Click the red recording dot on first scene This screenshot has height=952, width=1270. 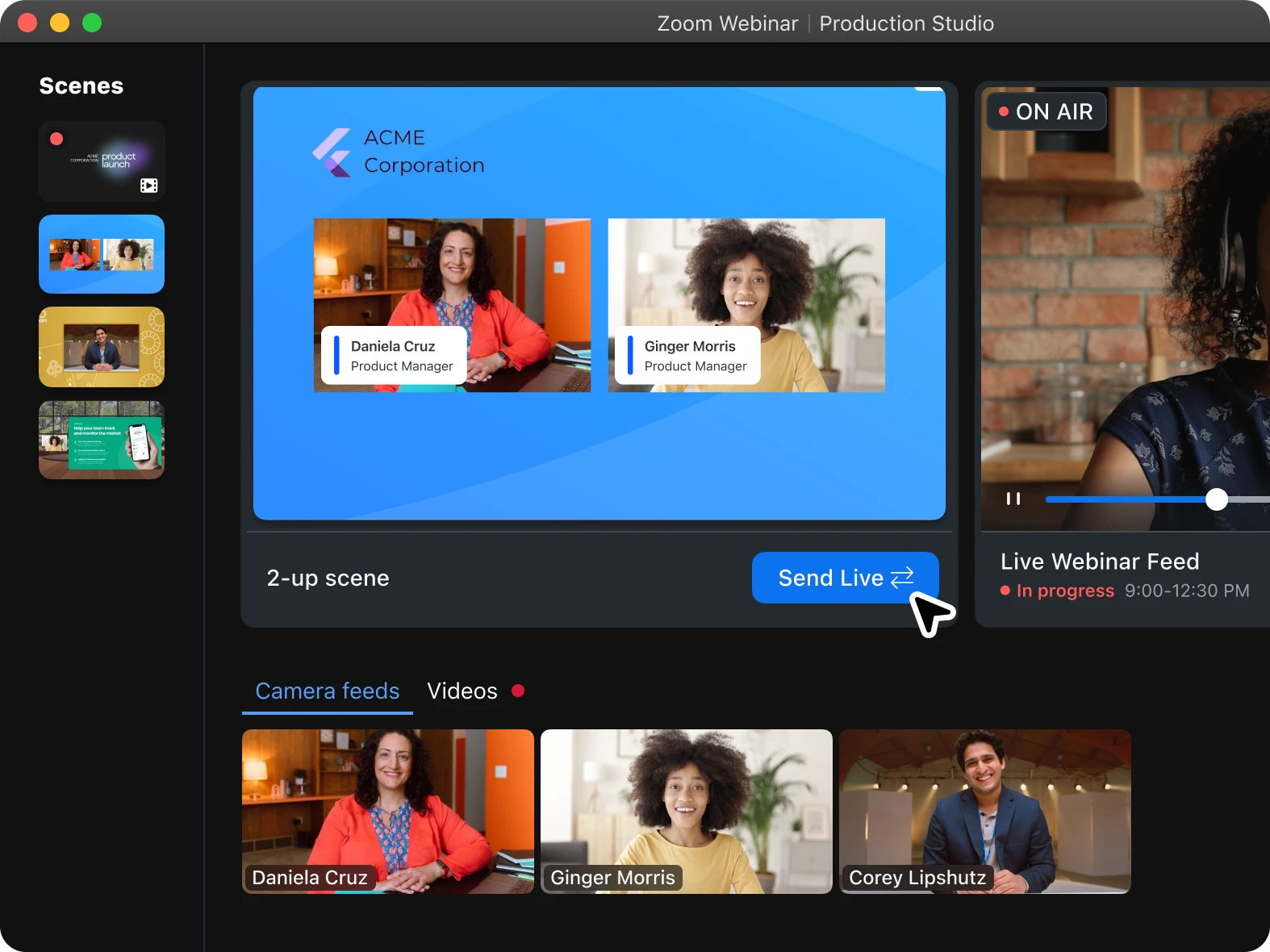tap(56, 139)
